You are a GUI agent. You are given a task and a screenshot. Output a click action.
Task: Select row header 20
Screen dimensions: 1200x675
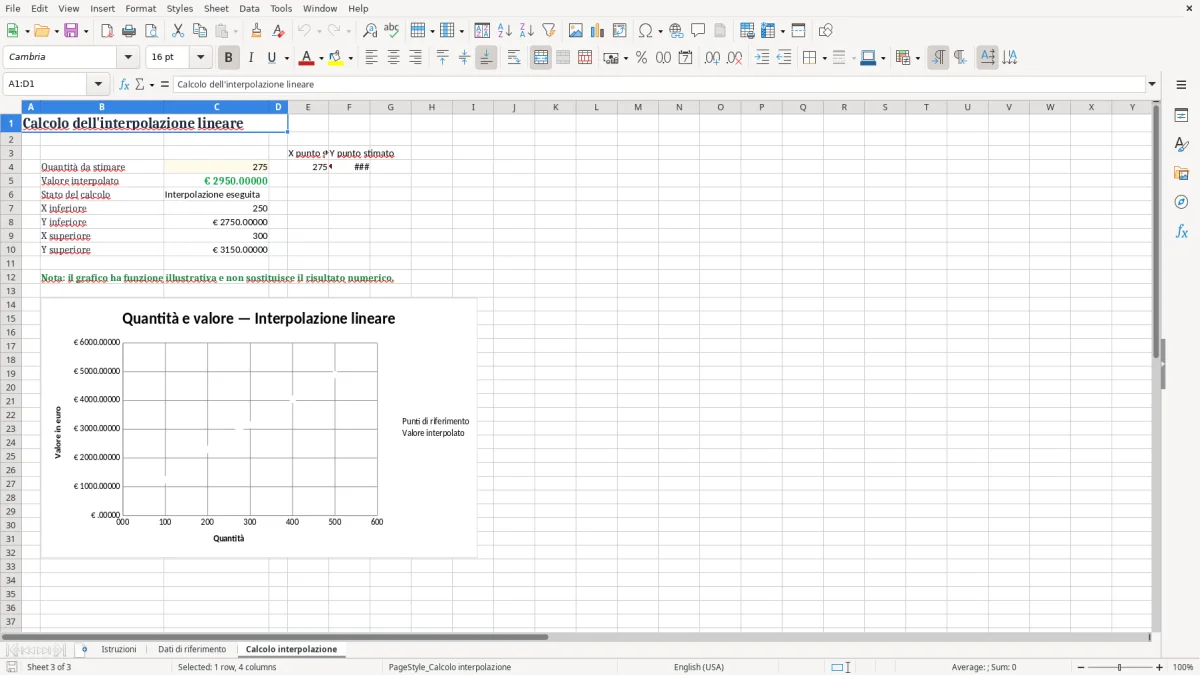click(11, 387)
